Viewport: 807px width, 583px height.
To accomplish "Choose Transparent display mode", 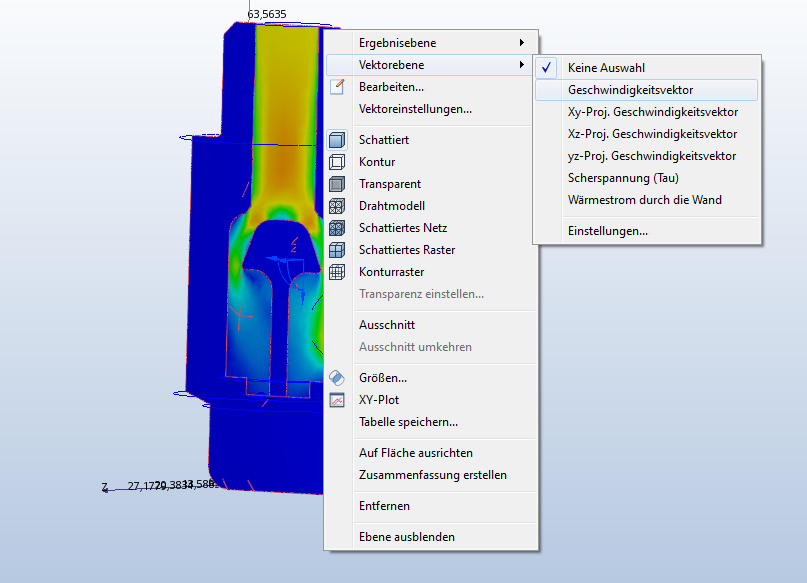I will 431,184.
